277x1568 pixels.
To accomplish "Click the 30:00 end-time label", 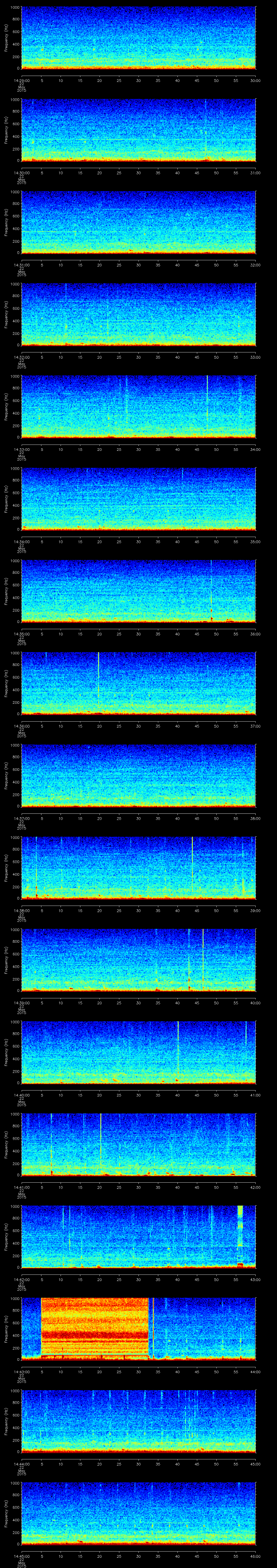I will (x=256, y=80).
